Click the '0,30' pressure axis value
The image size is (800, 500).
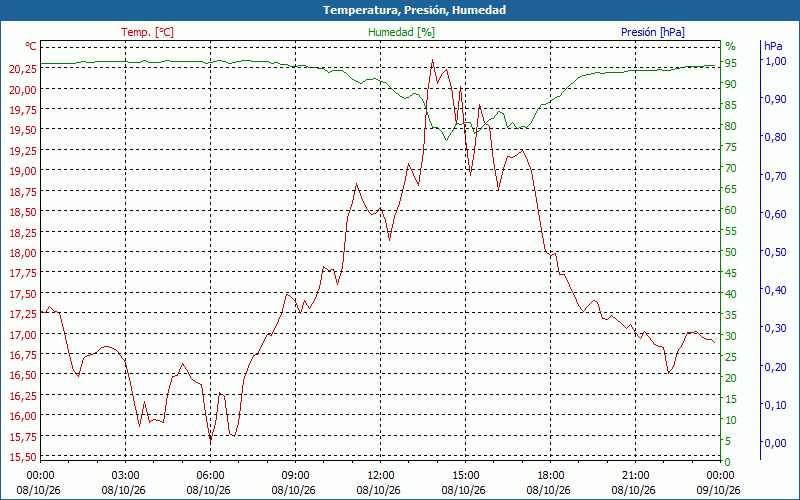pos(776,328)
